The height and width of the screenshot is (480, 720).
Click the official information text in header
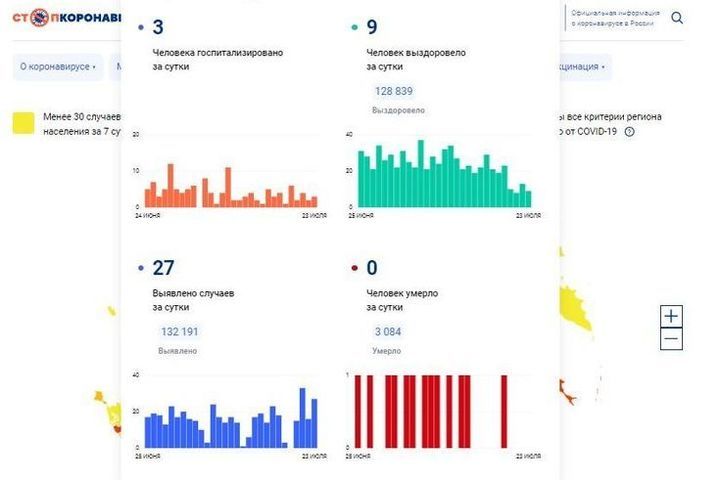[x=610, y=18]
